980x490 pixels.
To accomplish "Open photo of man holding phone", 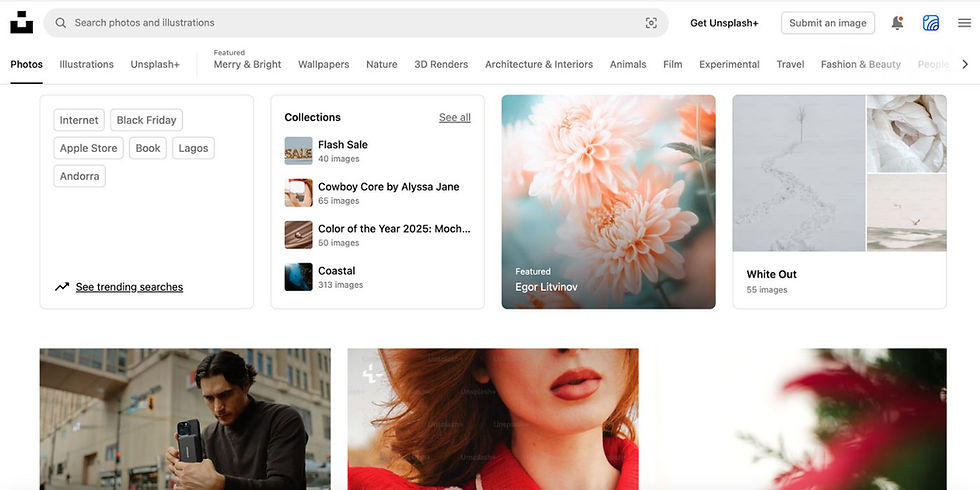I will tap(185, 419).
